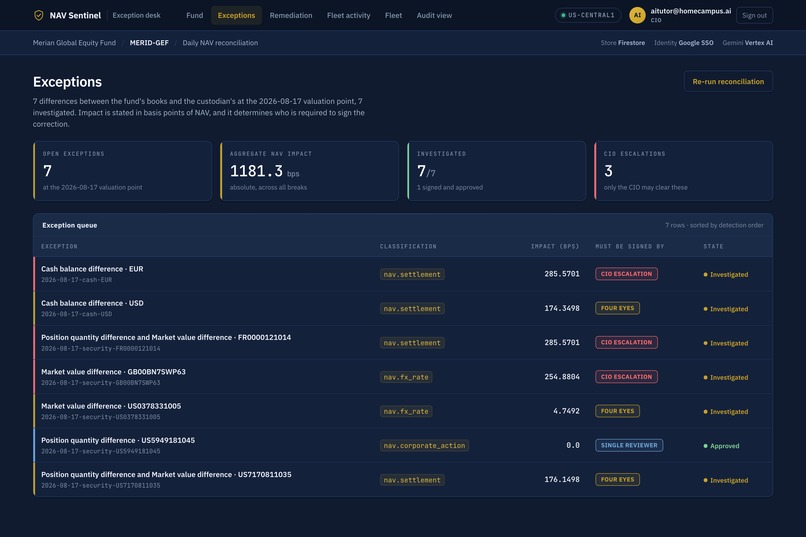Click the NAV Sentinel shield logo icon
The image size is (806, 537).
pyautogui.click(x=39, y=15)
